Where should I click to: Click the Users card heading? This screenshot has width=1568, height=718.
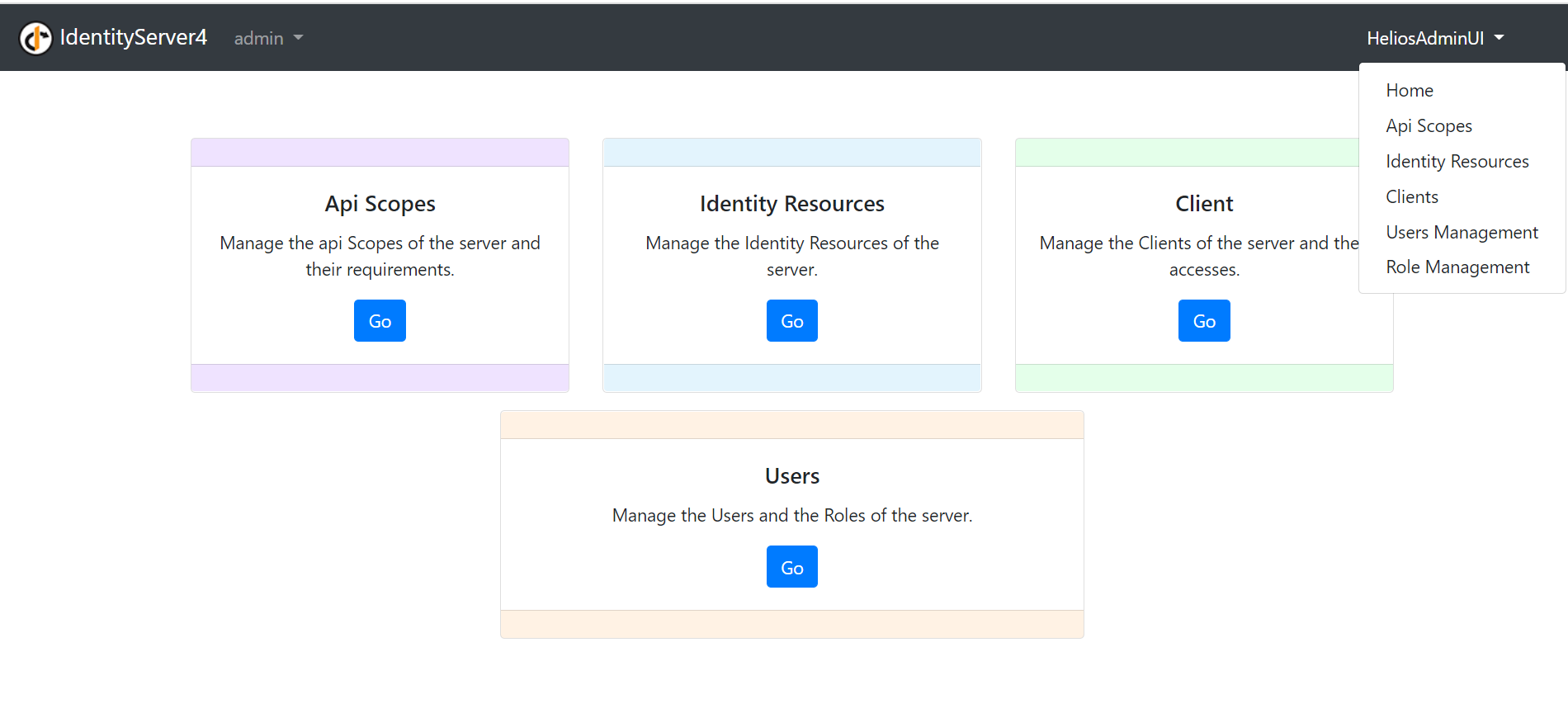pos(792,476)
